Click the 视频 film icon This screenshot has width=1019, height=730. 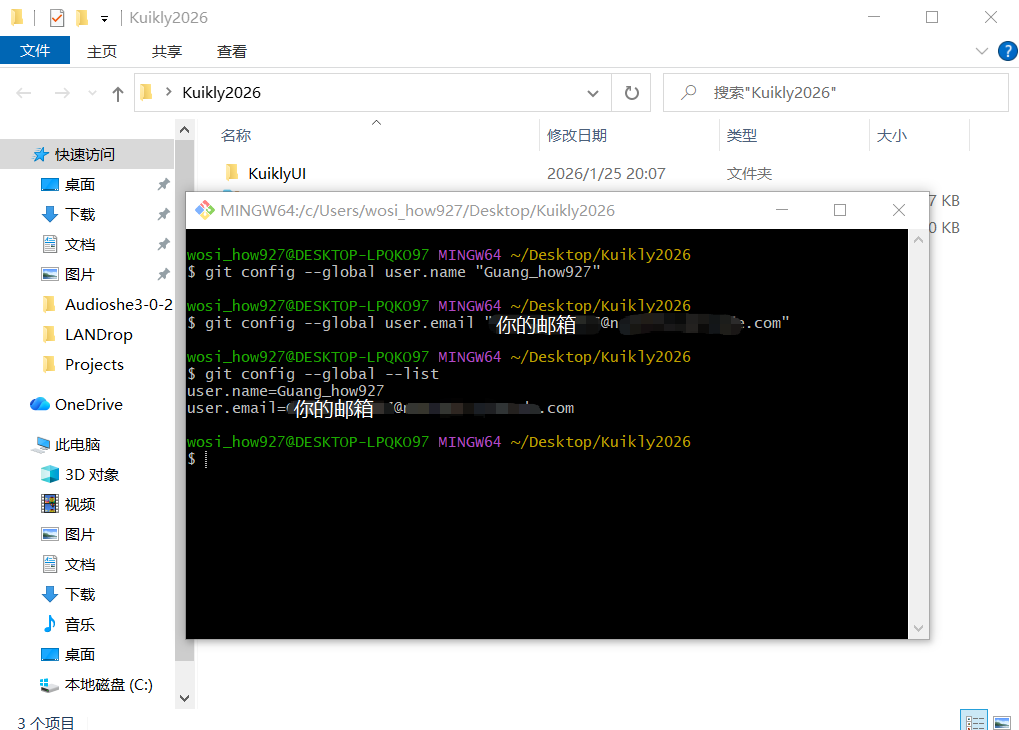pyautogui.click(x=49, y=504)
